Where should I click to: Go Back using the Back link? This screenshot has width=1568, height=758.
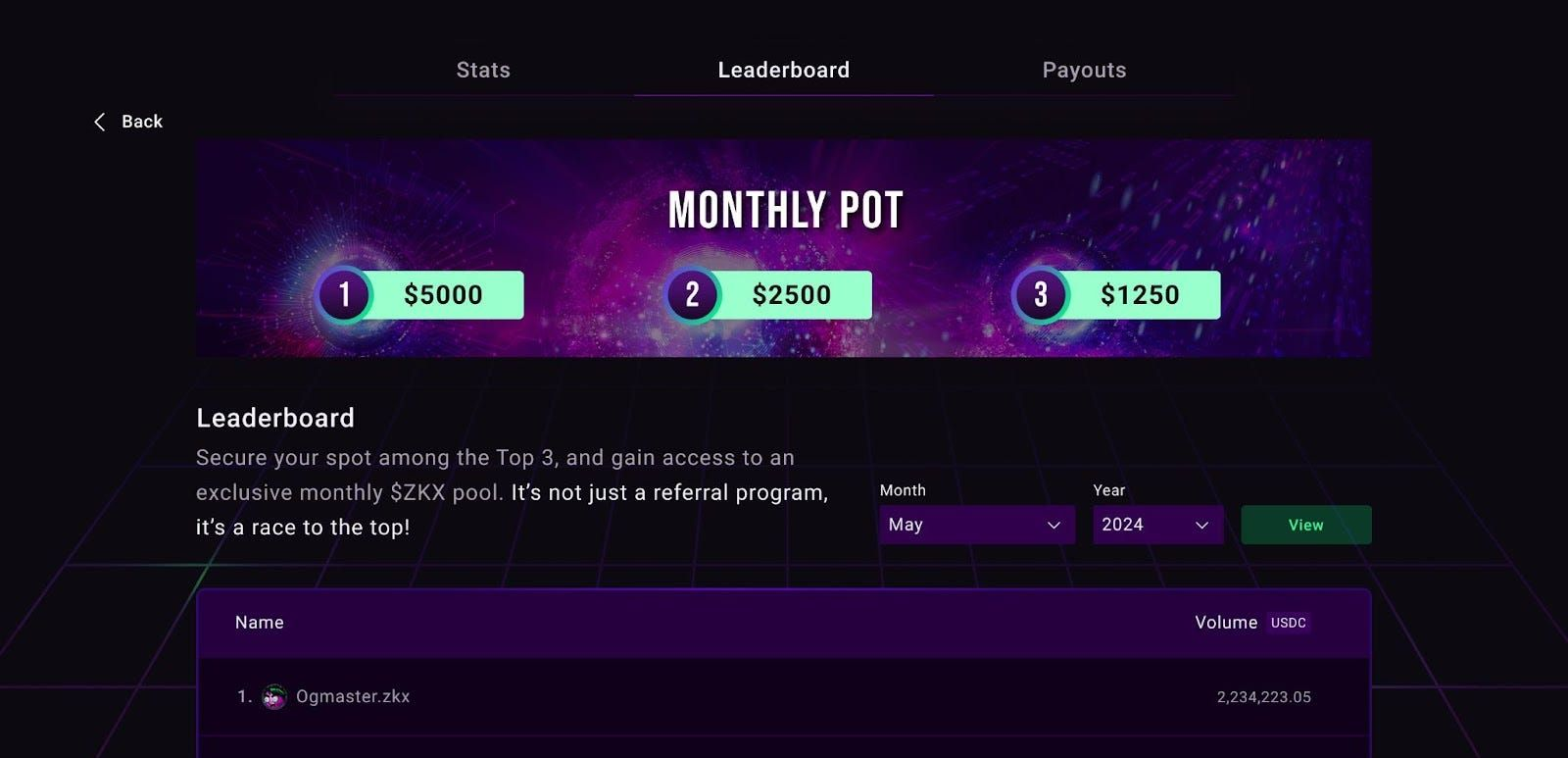tap(127, 122)
